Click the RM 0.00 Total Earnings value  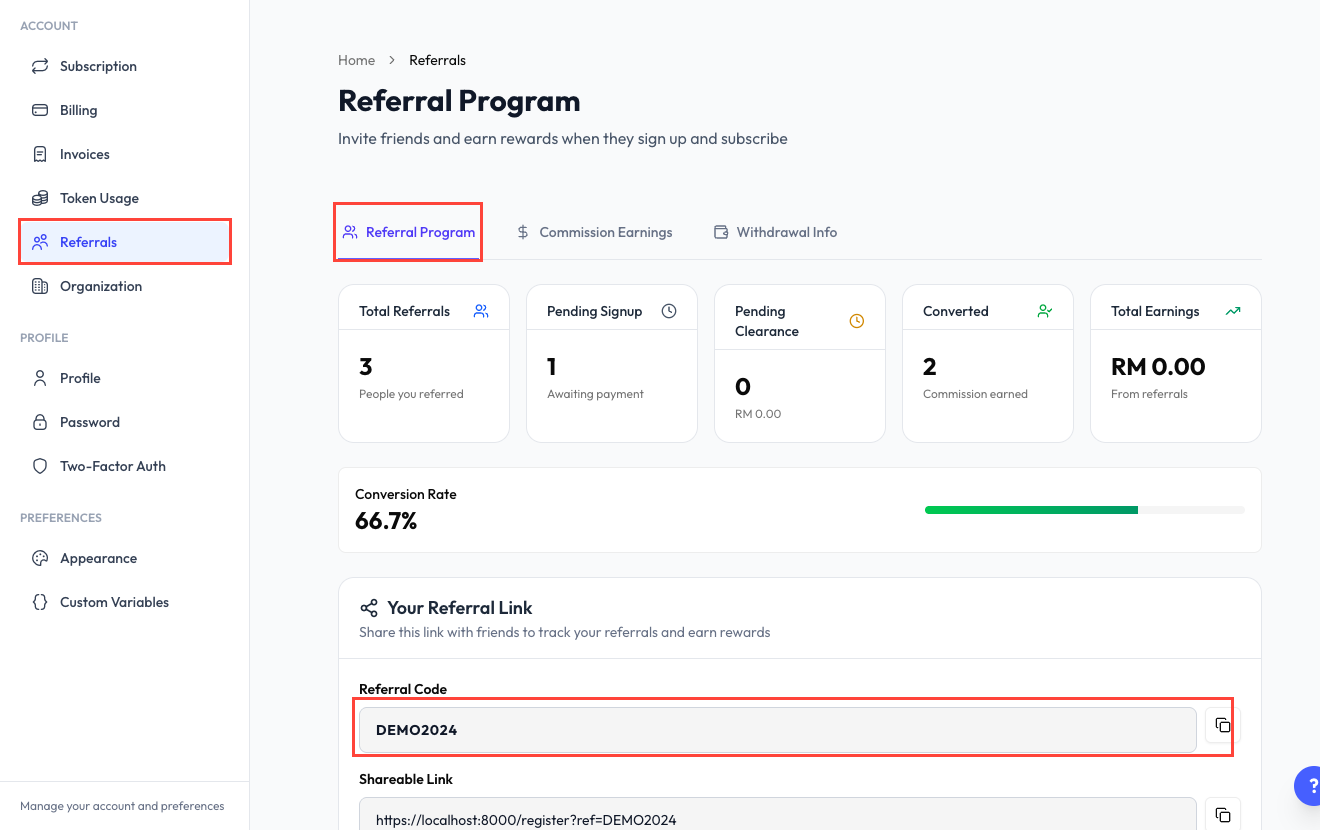pyautogui.click(x=1158, y=367)
